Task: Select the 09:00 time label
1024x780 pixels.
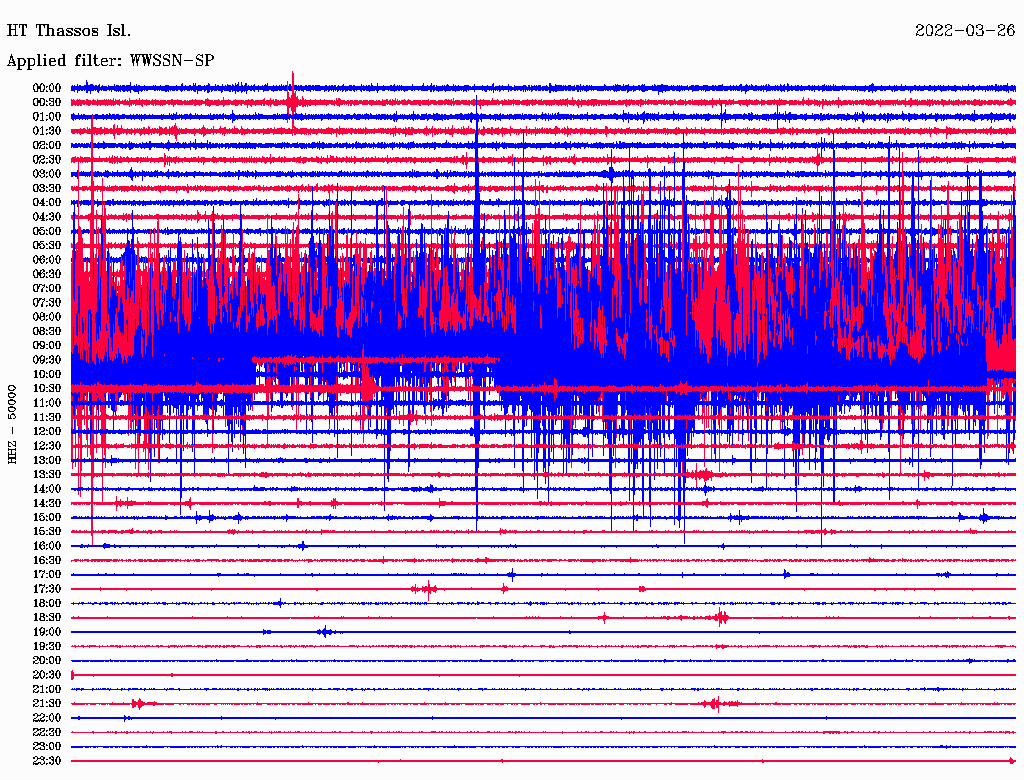Action: click(x=47, y=346)
